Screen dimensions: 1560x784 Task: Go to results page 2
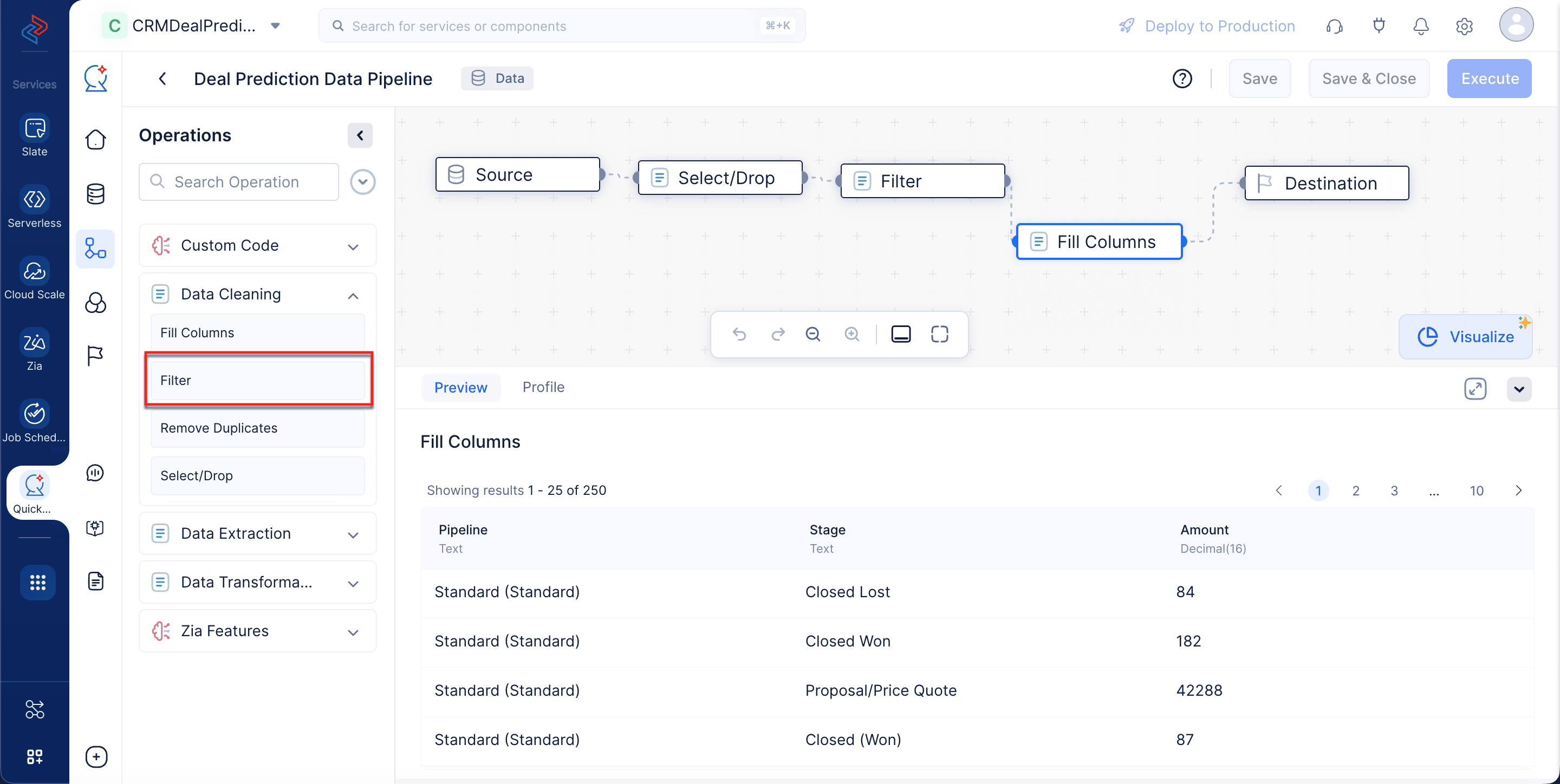pyautogui.click(x=1356, y=491)
